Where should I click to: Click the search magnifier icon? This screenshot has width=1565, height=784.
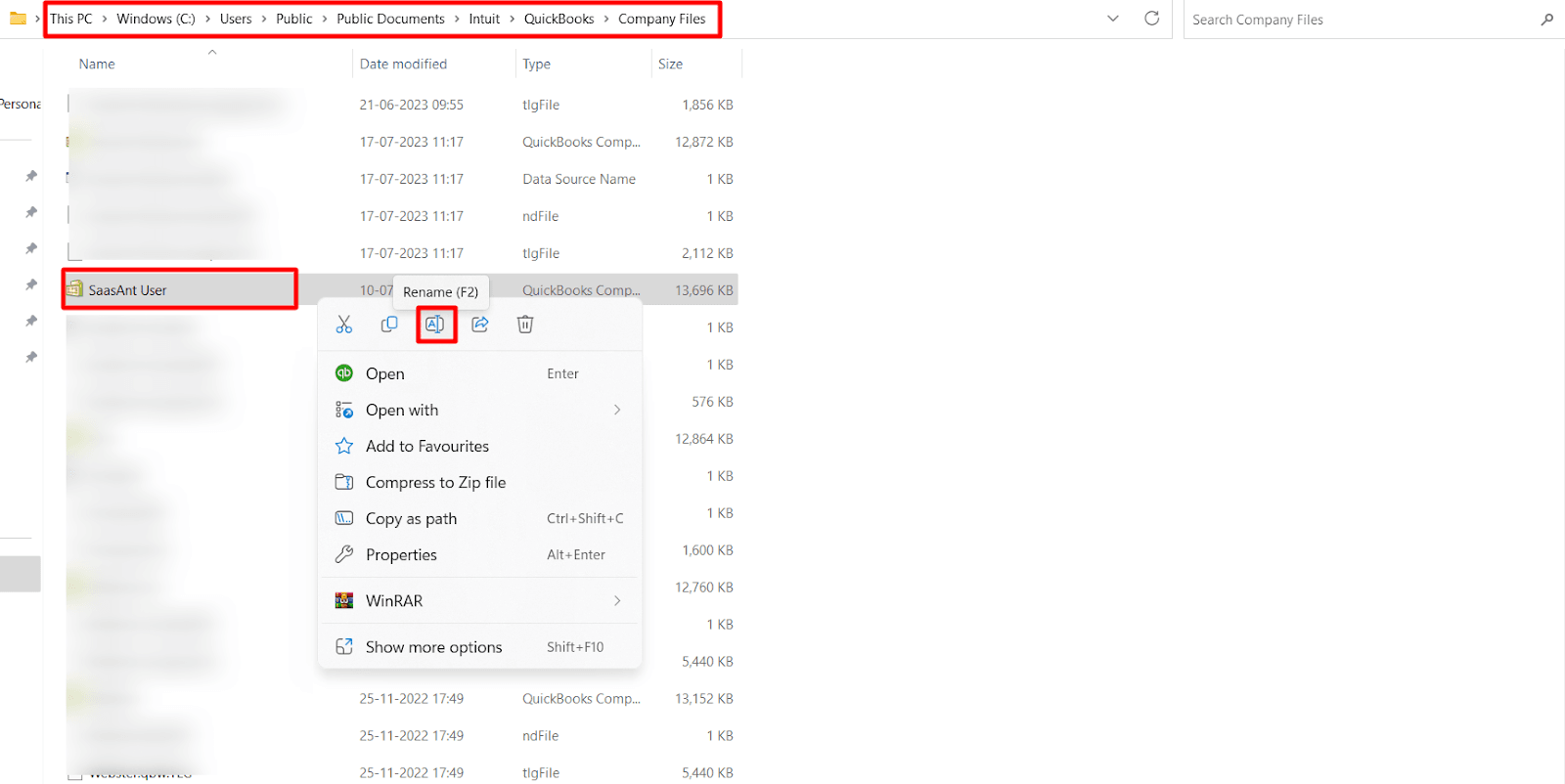(x=1546, y=20)
